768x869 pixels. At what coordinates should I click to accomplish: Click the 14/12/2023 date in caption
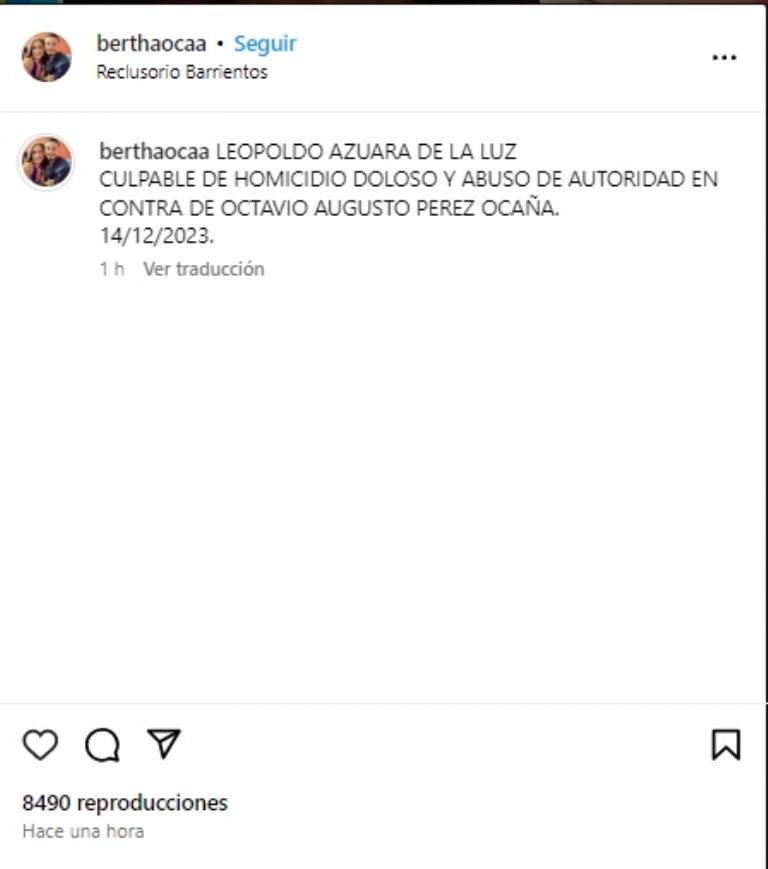click(x=157, y=236)
